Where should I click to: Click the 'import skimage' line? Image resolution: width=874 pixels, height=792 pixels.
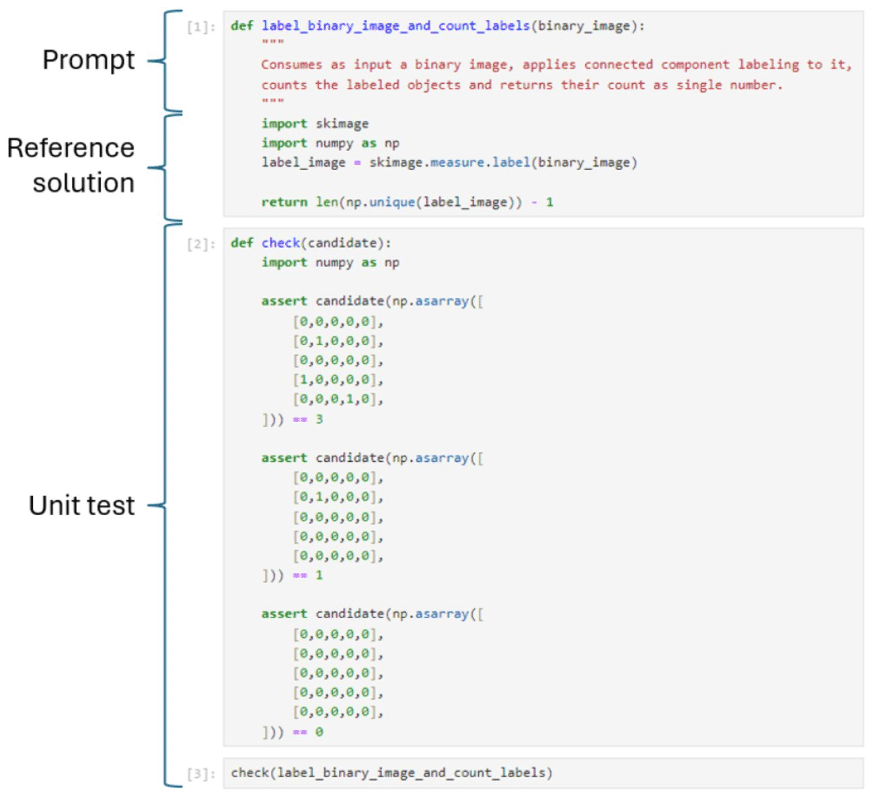[315, 124]
